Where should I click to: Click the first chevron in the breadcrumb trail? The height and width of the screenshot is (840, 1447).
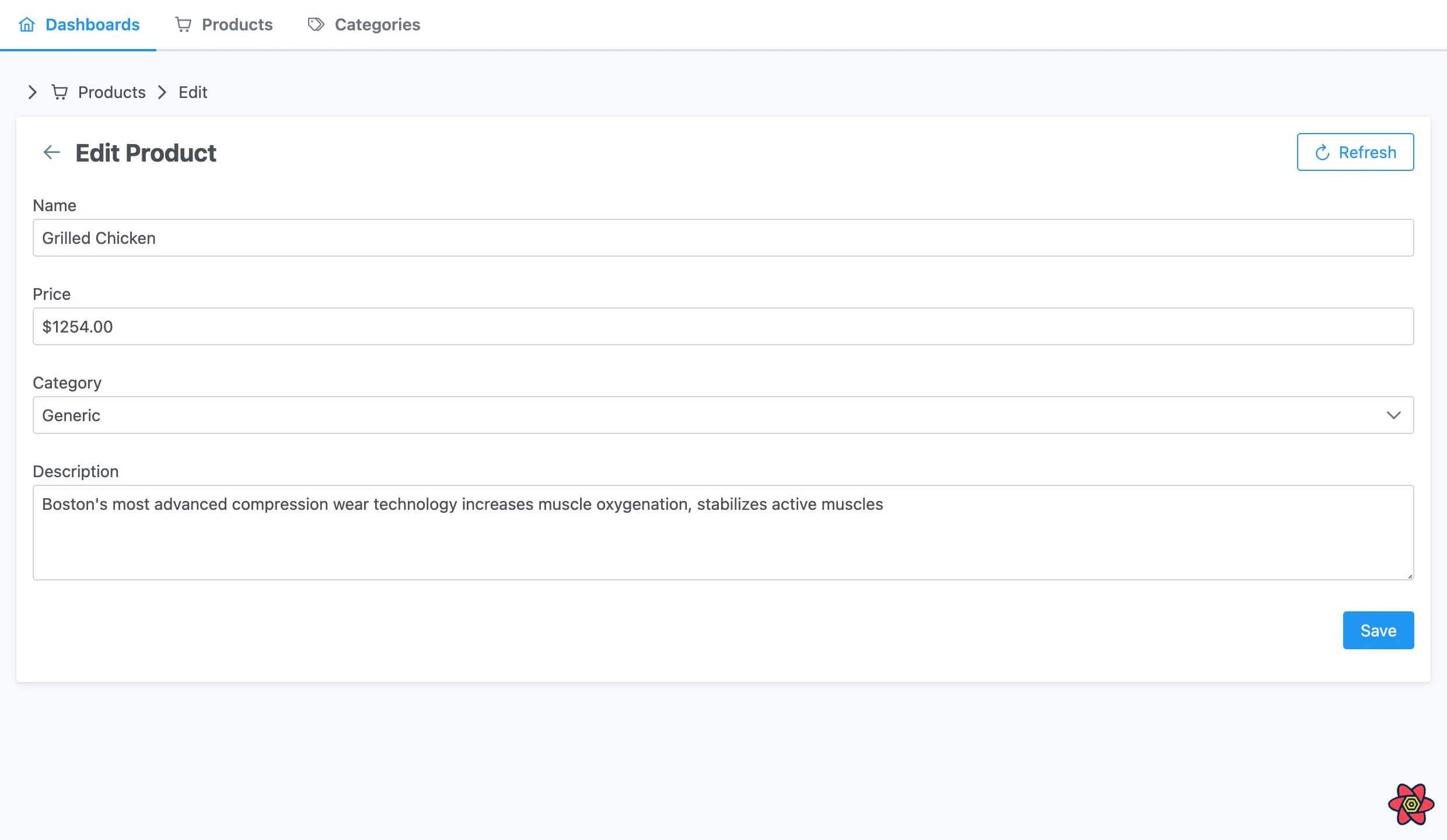click(32, 92)
